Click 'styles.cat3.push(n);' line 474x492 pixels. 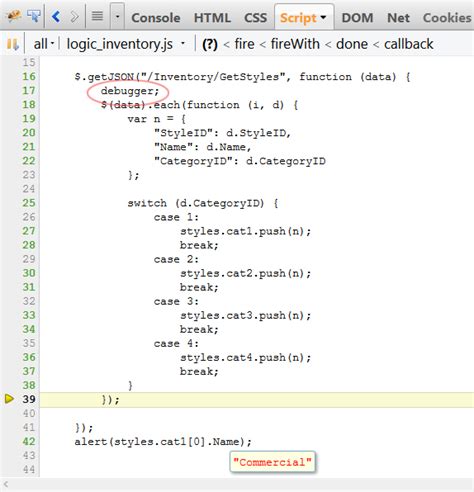click(245, 315)
